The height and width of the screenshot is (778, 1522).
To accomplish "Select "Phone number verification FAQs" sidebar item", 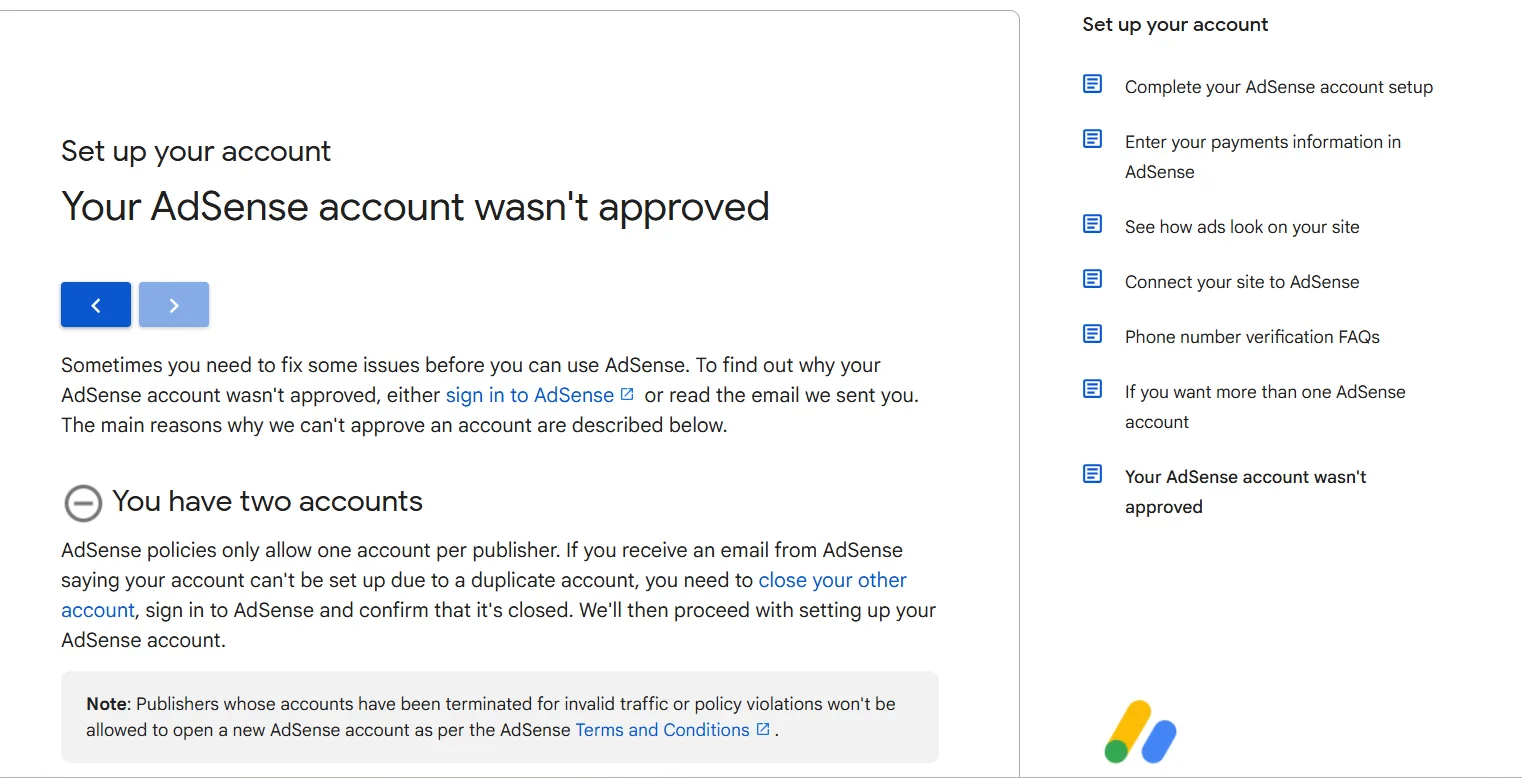I will tap(1252, 337).
